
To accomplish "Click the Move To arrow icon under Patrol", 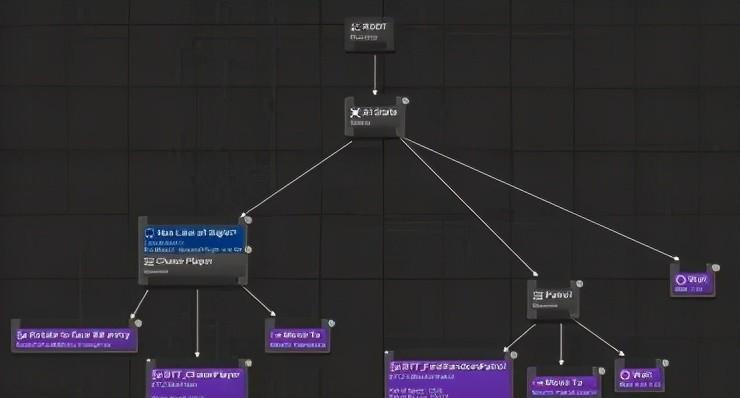I will pos(538,383).
